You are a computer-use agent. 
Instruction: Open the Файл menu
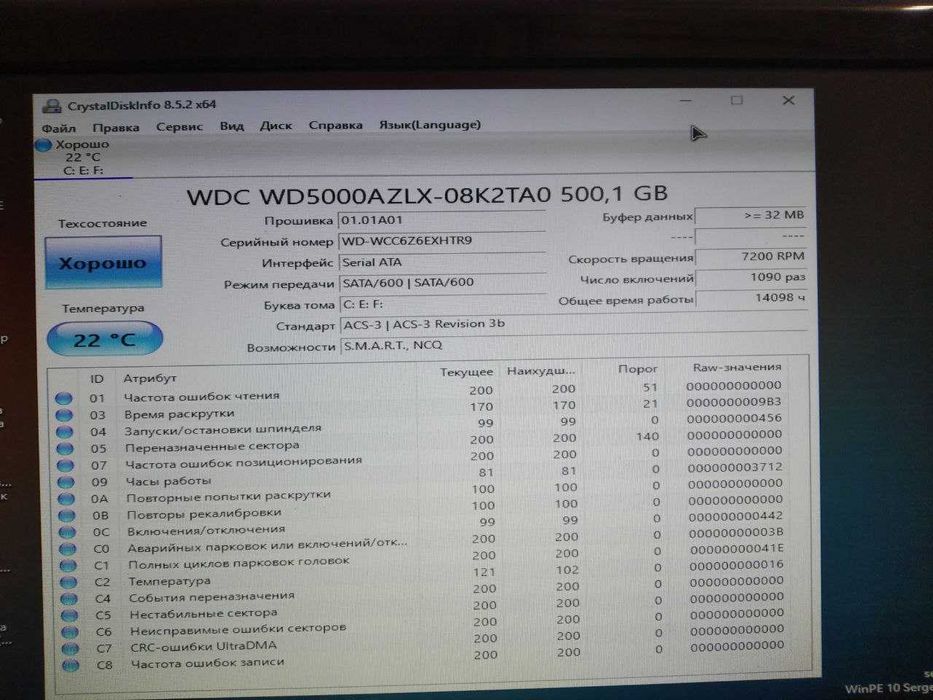(58, 128)
